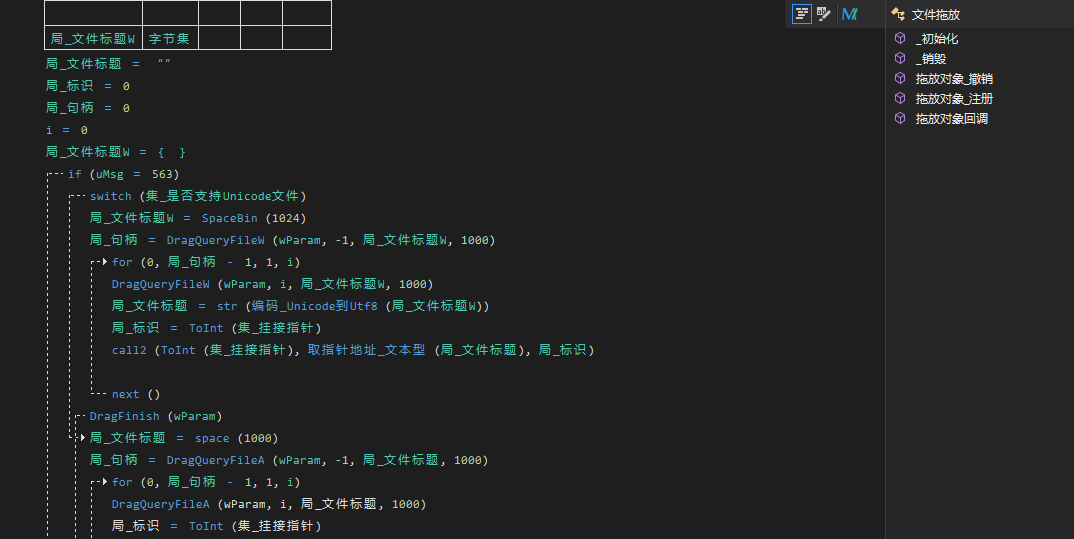Click DragQueryFileW (wParam, i, 局_文件标题W, 1000) line
Image resolution: width=1074 pixels, height=539 pixels.
(273, 284)
